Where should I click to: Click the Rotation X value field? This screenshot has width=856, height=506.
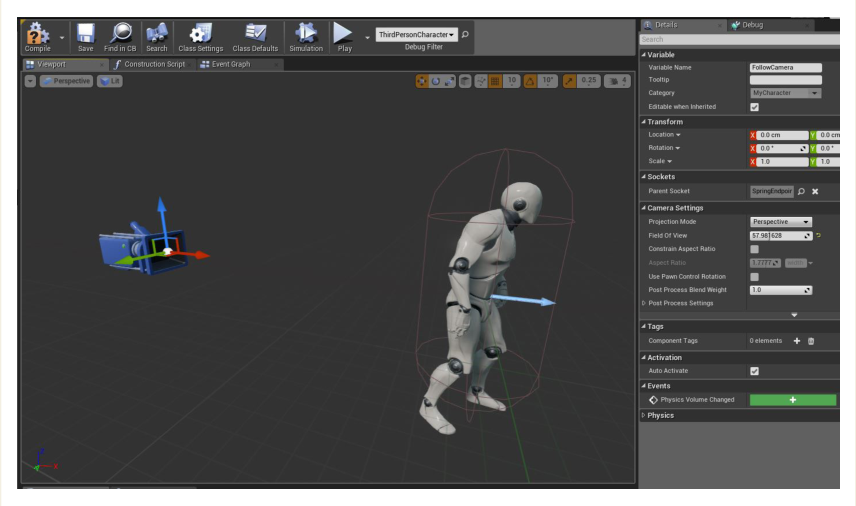tap(782, 148)
